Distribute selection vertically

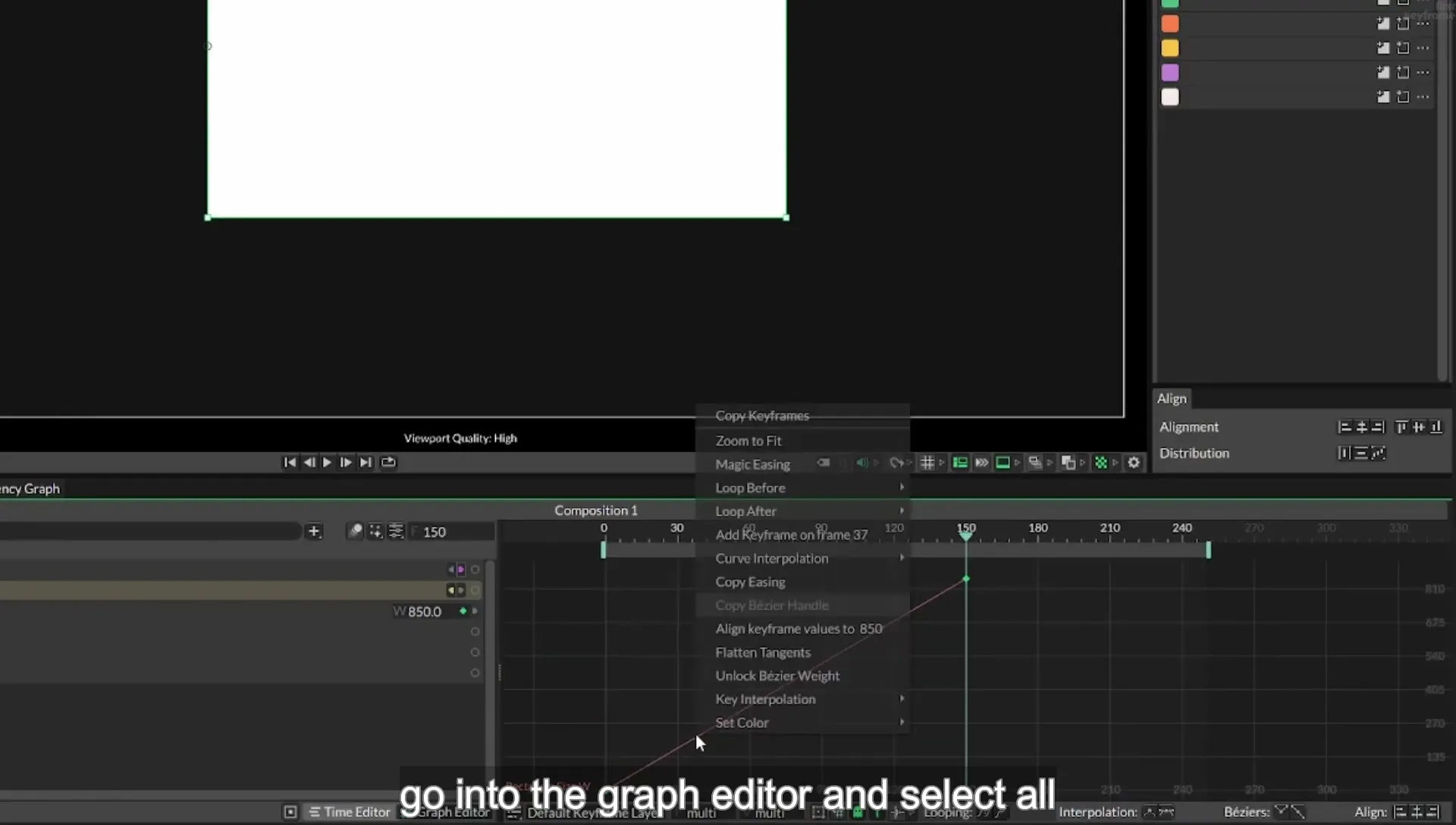pyautogui.click(x=1361, y=453)
